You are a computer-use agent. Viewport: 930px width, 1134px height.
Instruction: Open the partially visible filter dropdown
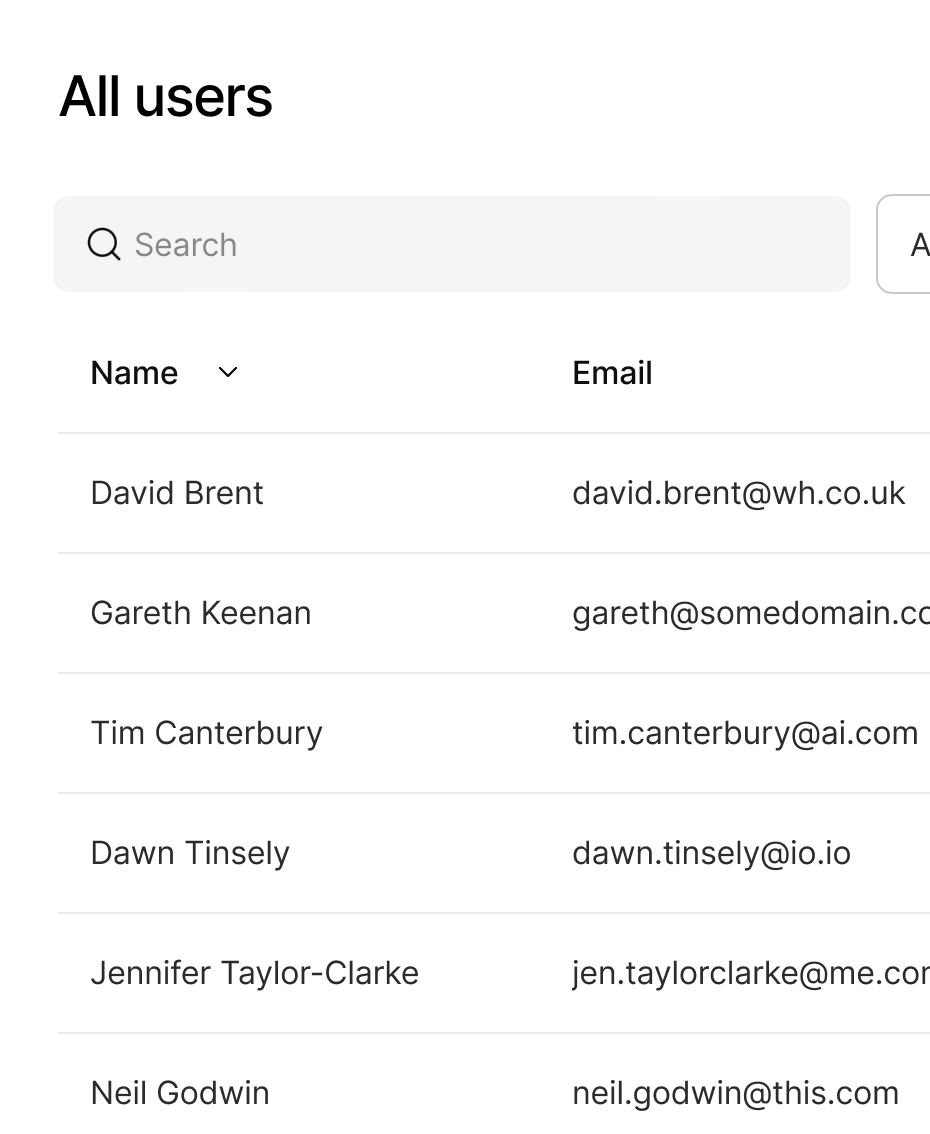coord(906,245)
